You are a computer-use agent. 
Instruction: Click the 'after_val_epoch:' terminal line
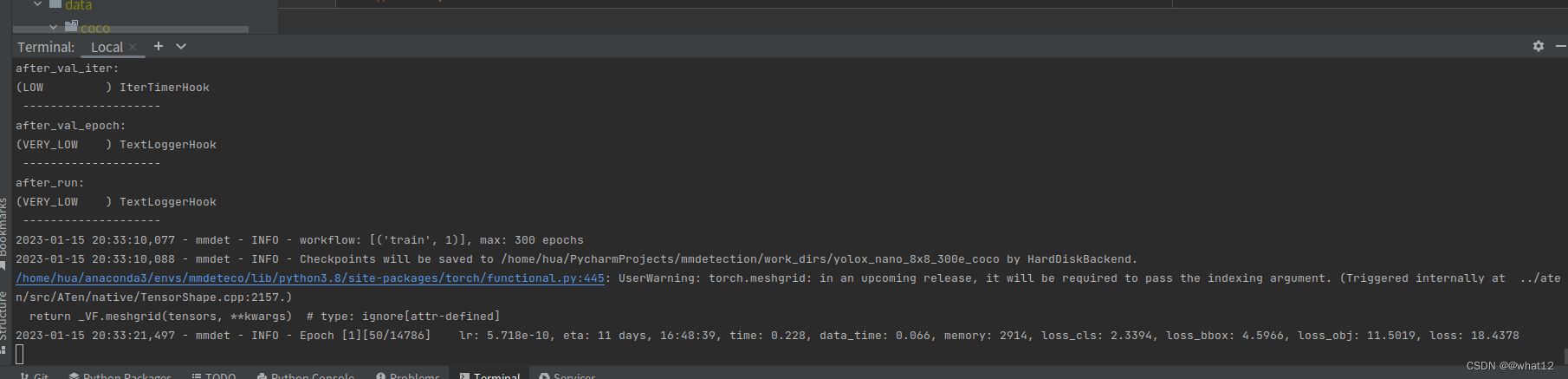coord(71,126)
